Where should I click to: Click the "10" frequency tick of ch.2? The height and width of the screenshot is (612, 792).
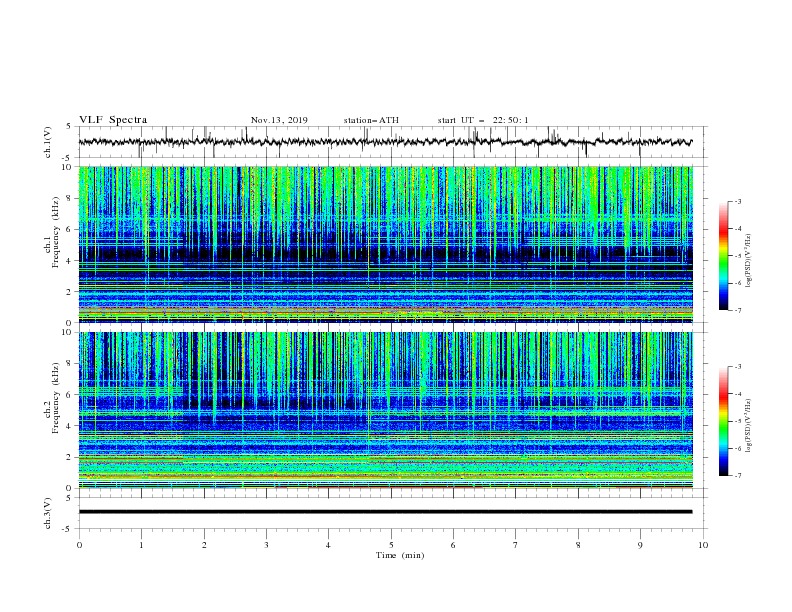67,332
